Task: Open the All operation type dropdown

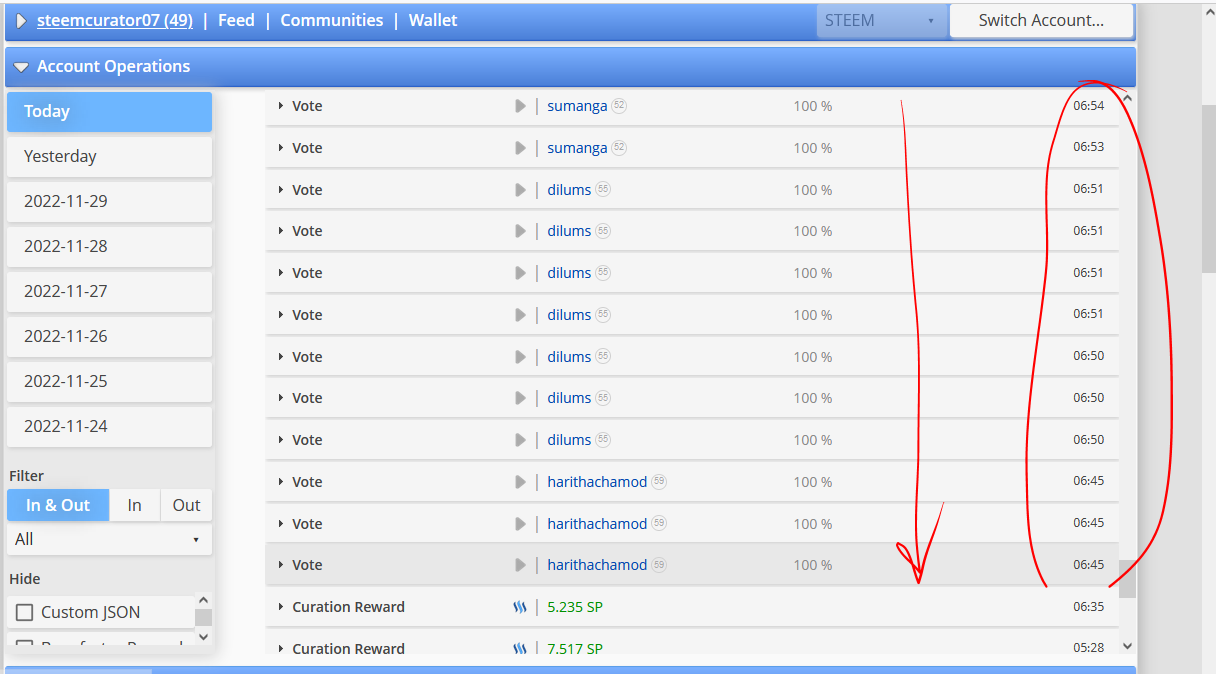Action: click(109, 539)
